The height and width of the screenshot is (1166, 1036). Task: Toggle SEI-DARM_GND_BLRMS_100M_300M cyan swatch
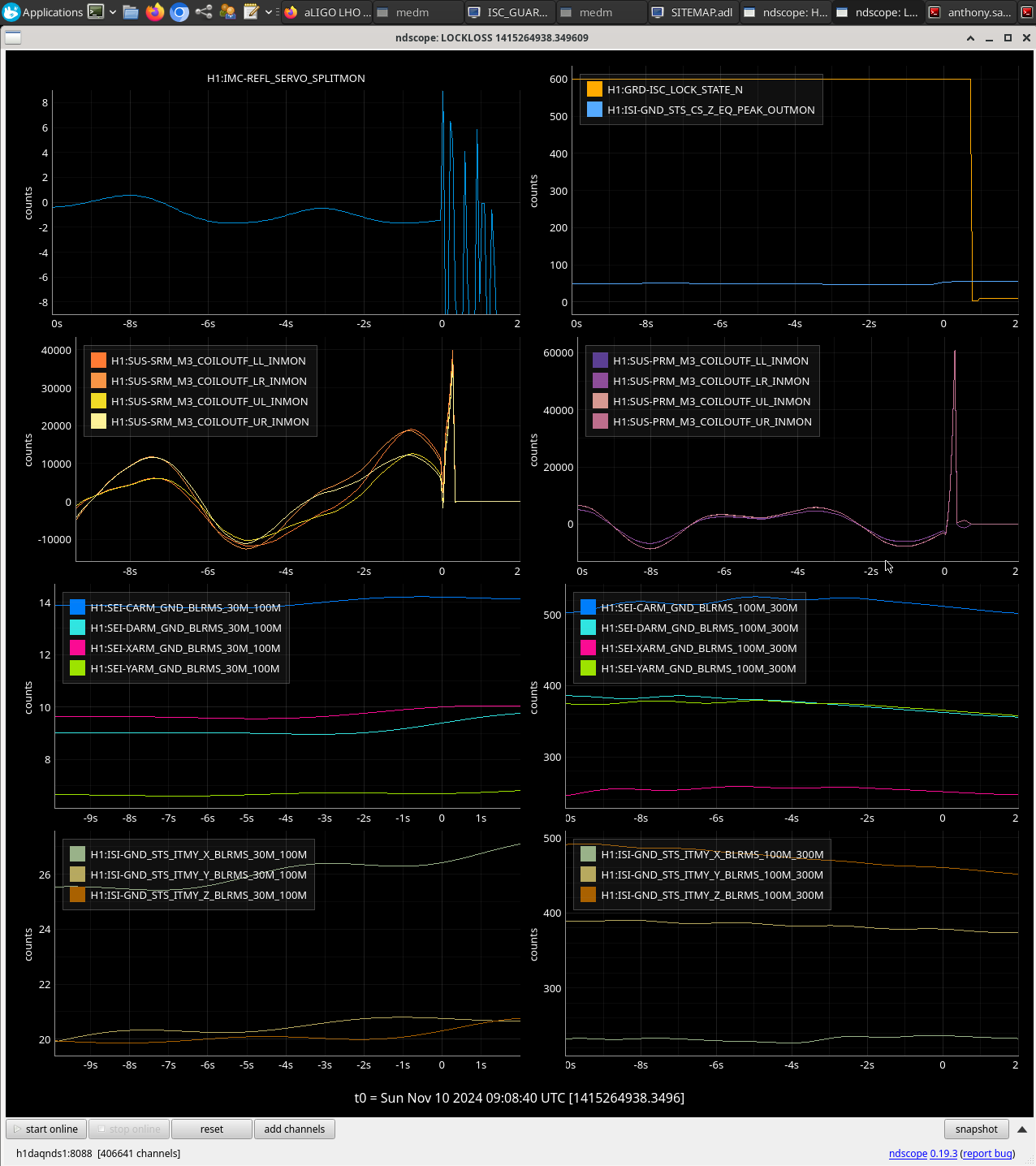pos(588,628)
